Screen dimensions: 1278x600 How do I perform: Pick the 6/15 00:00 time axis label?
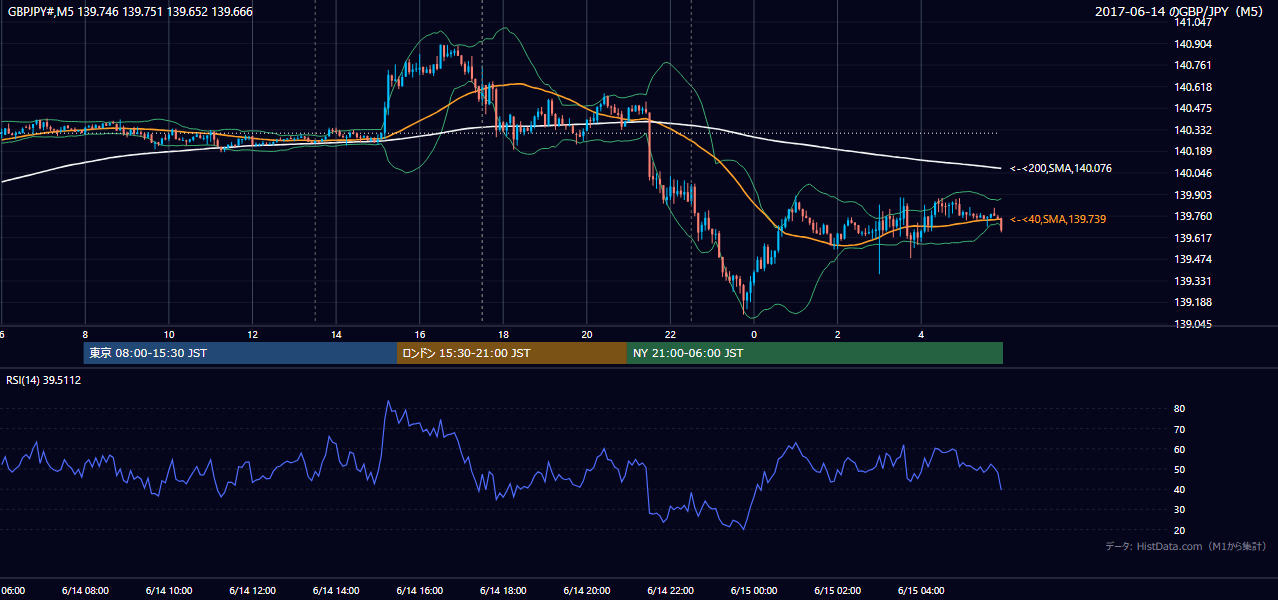point(753,591)
